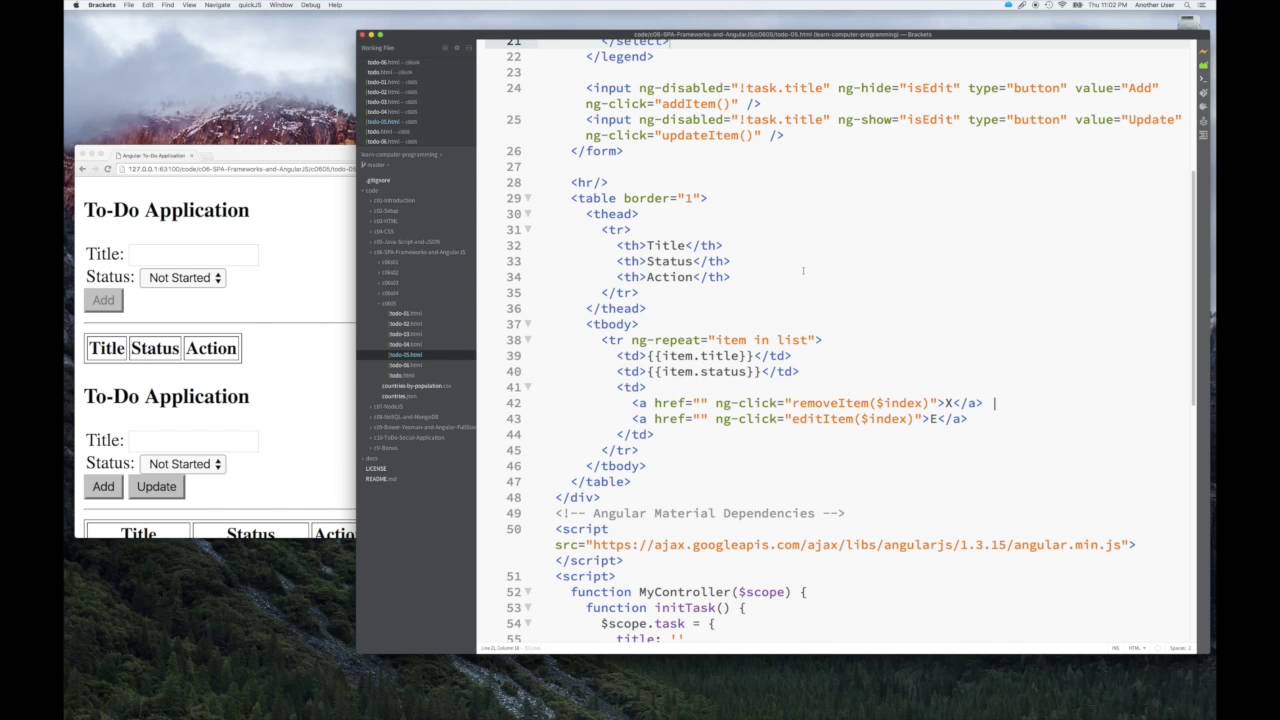Collapse code fold at line 29 table
Image resolution: width=1280 pixels, height=720 pixels.
click(x=529, y=198)
